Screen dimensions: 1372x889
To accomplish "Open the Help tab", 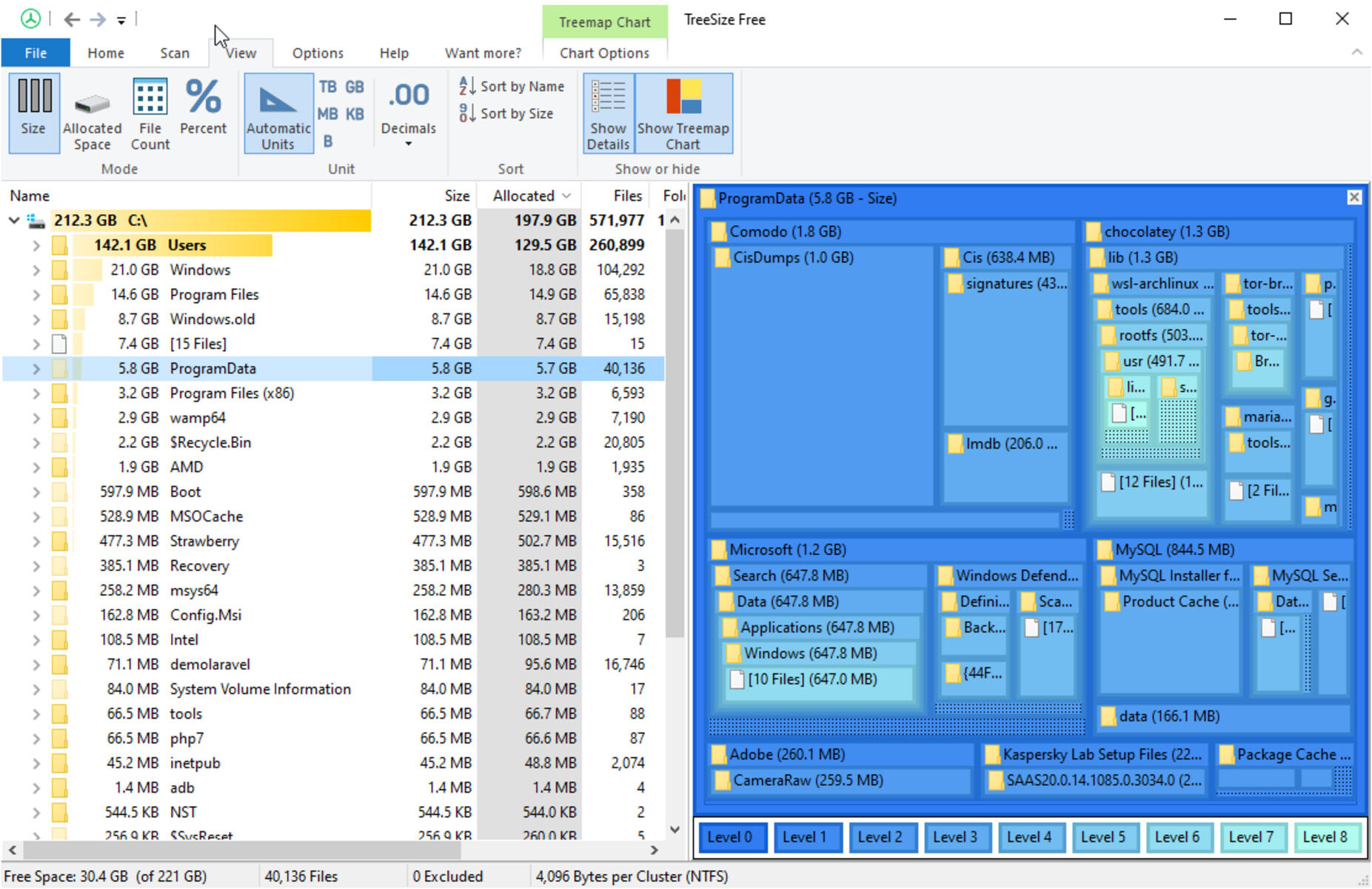I will [394, 53].
